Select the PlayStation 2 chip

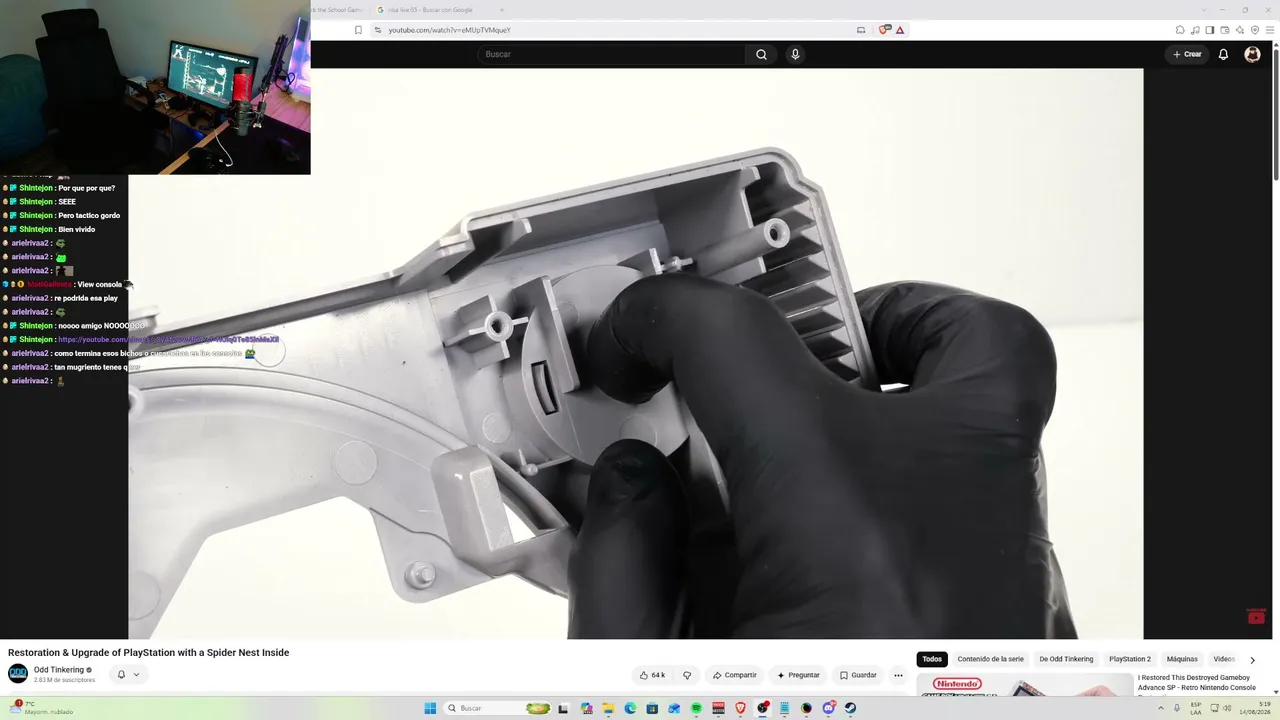click(x=1130, y=659)
